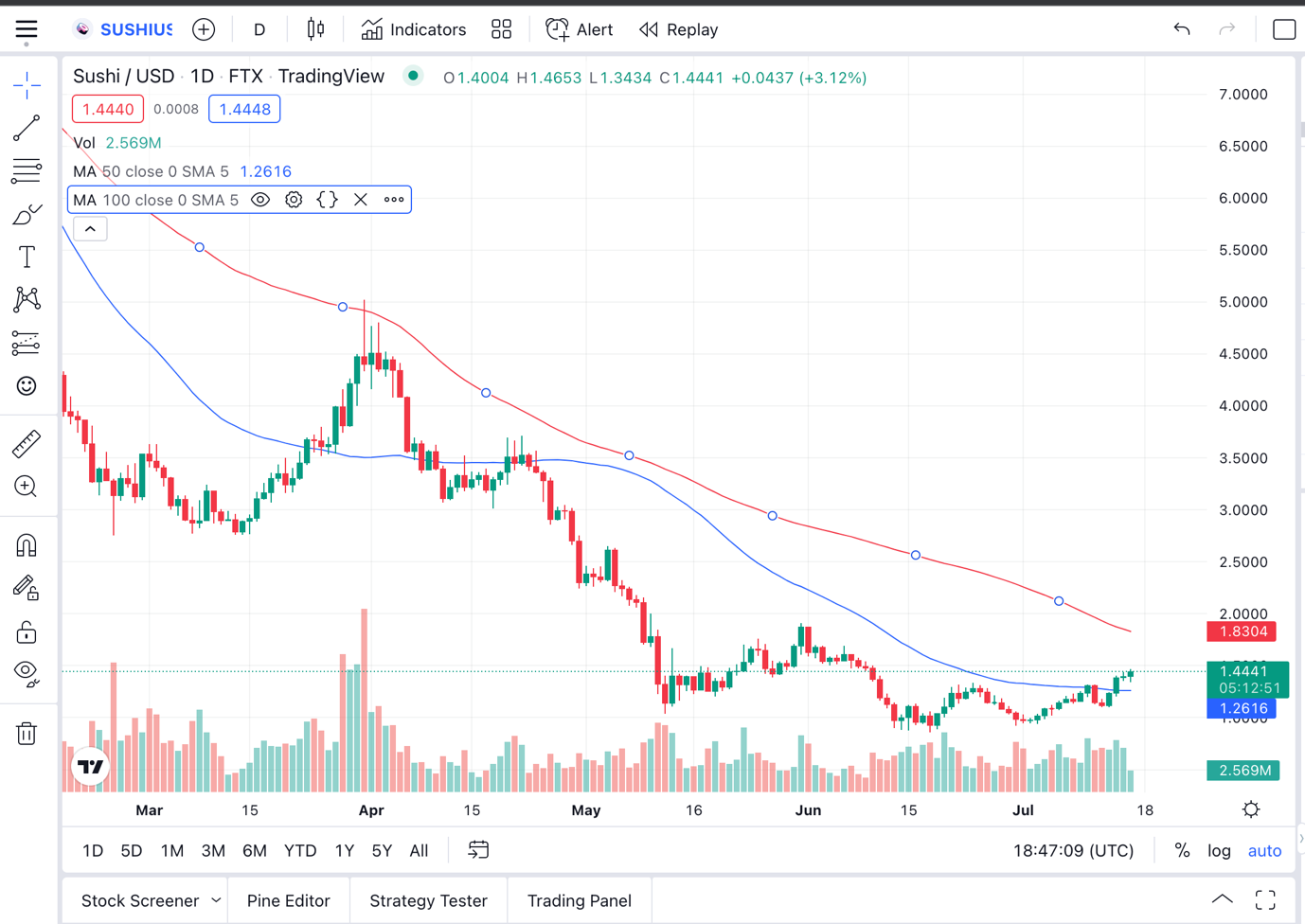The image size is (1305, 924).
Task: Open the Stock Screener dropdown arrow
Action: 216,900
